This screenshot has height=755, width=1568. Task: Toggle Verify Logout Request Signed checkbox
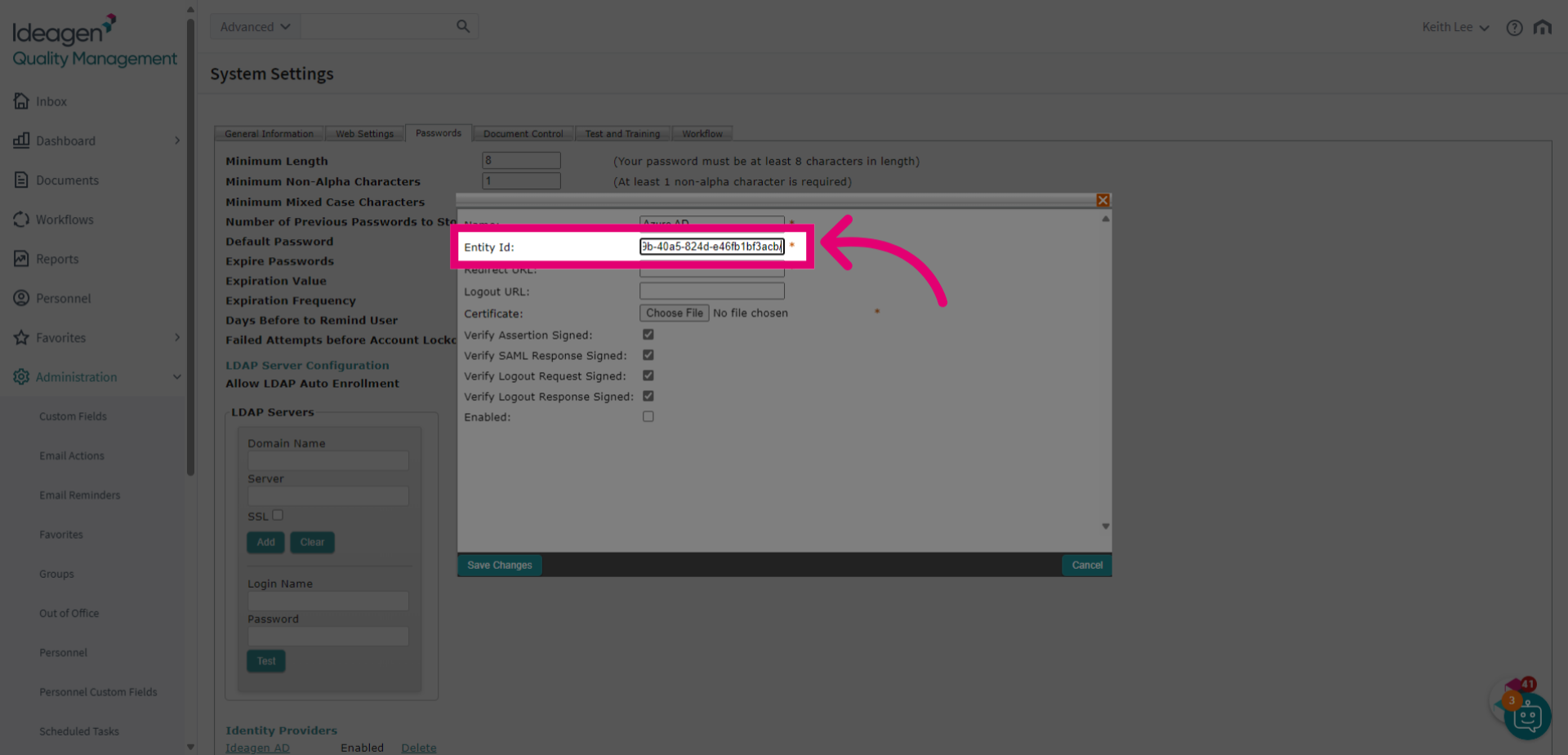click(648, 375)
